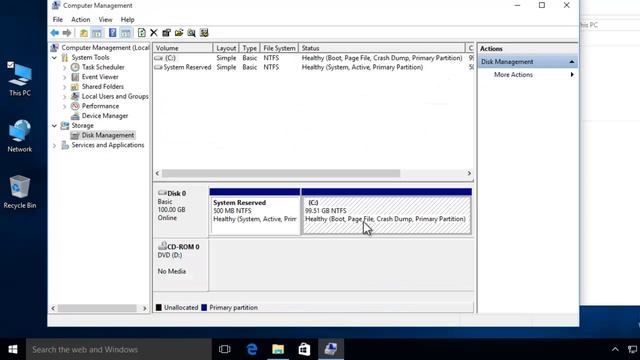
Task: Click the Open folder toolbar icon
Action: tap(179, 33)
